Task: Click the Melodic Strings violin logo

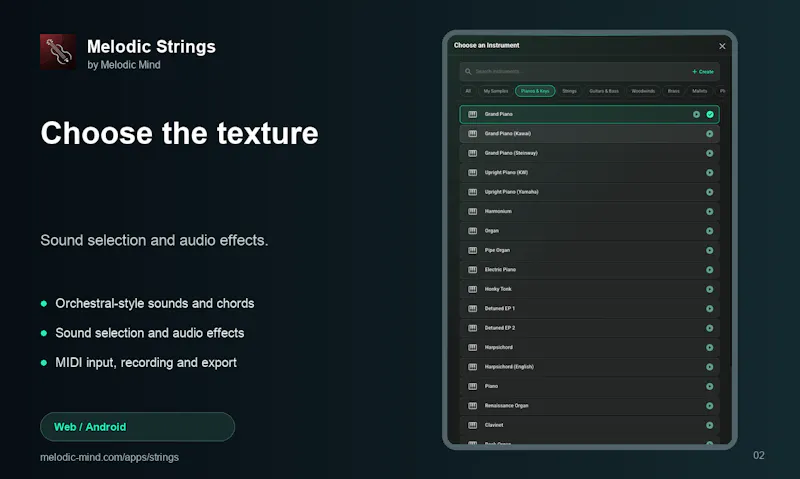Action: (x=58, y=52)
